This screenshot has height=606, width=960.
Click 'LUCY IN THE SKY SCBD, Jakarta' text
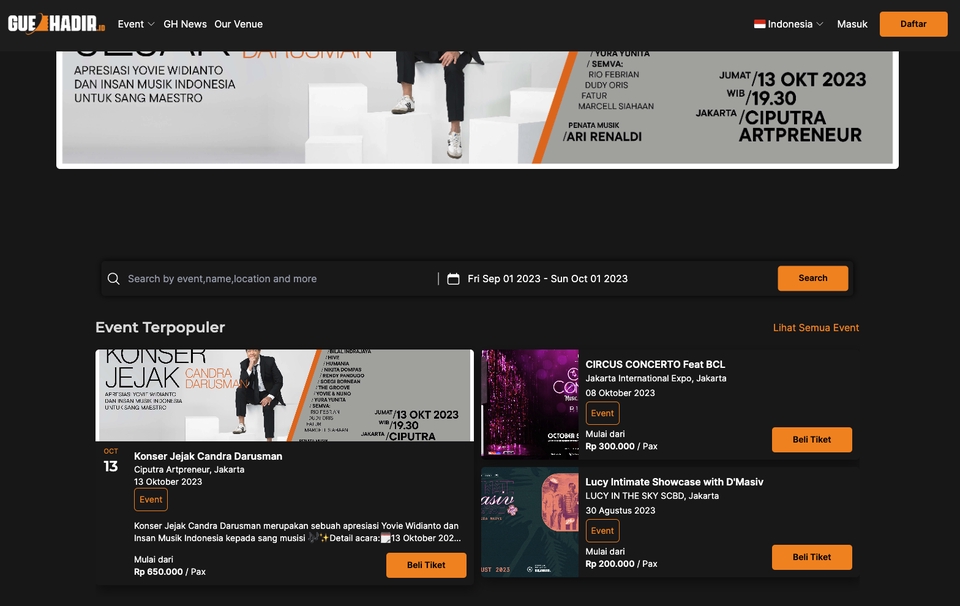(652, 496)
